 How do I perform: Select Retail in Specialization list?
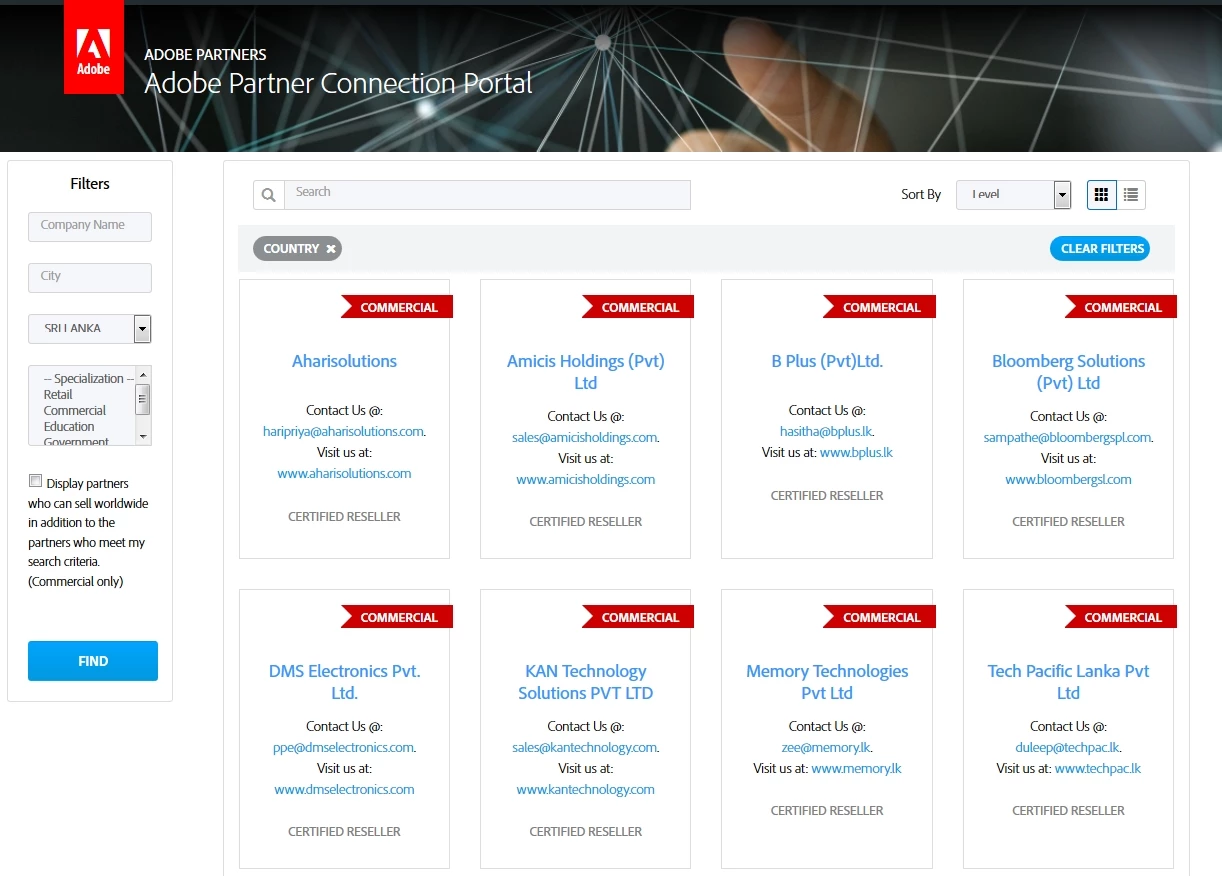[x=58, y=394]
